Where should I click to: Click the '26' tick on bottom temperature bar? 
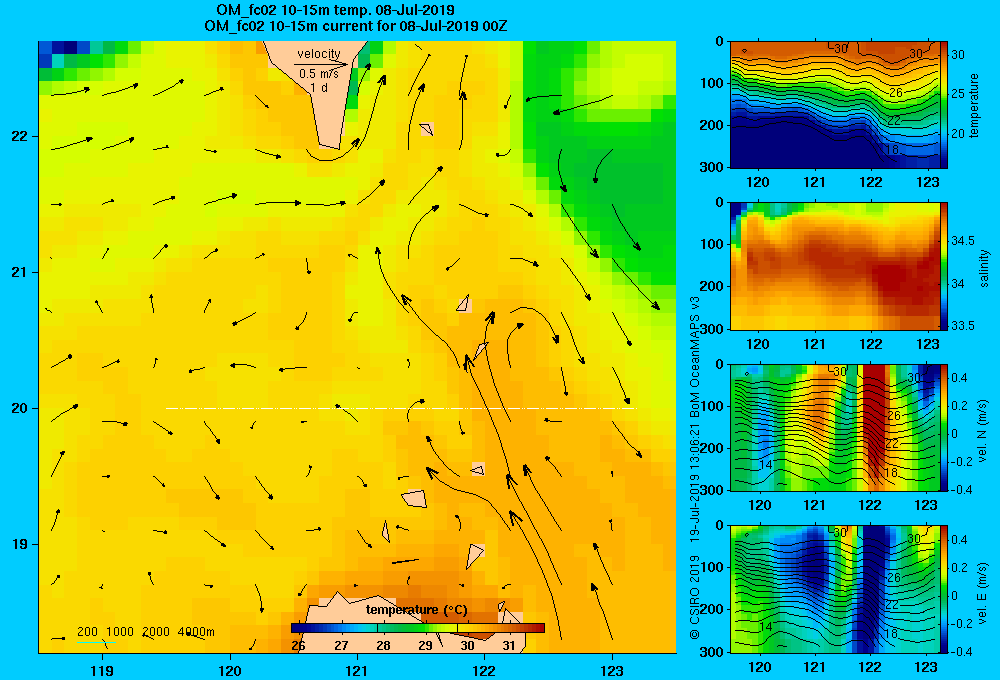point(298,646)
